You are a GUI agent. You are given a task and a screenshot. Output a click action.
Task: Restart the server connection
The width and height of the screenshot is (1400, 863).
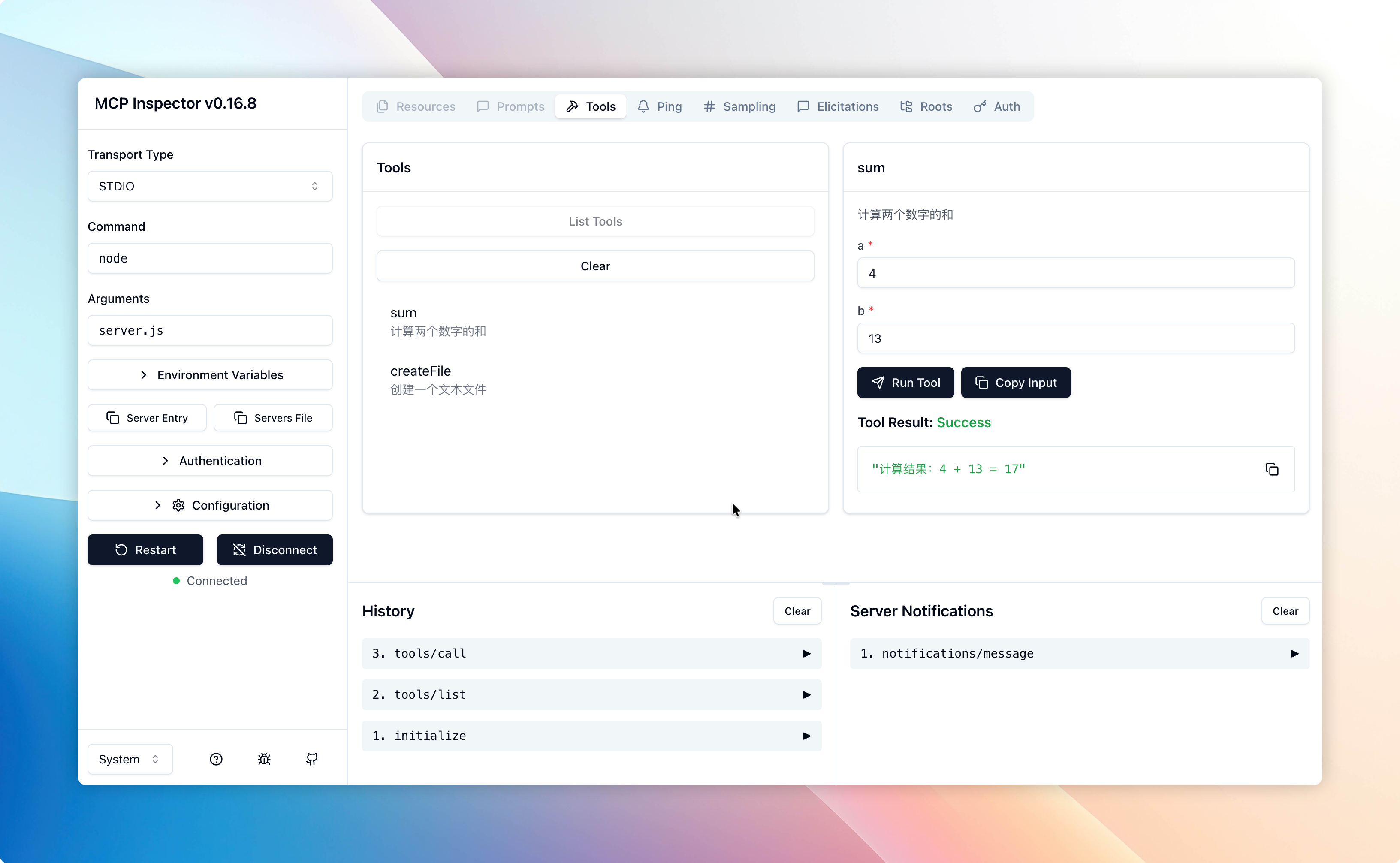pyautogui.click(x=145, y=549)
